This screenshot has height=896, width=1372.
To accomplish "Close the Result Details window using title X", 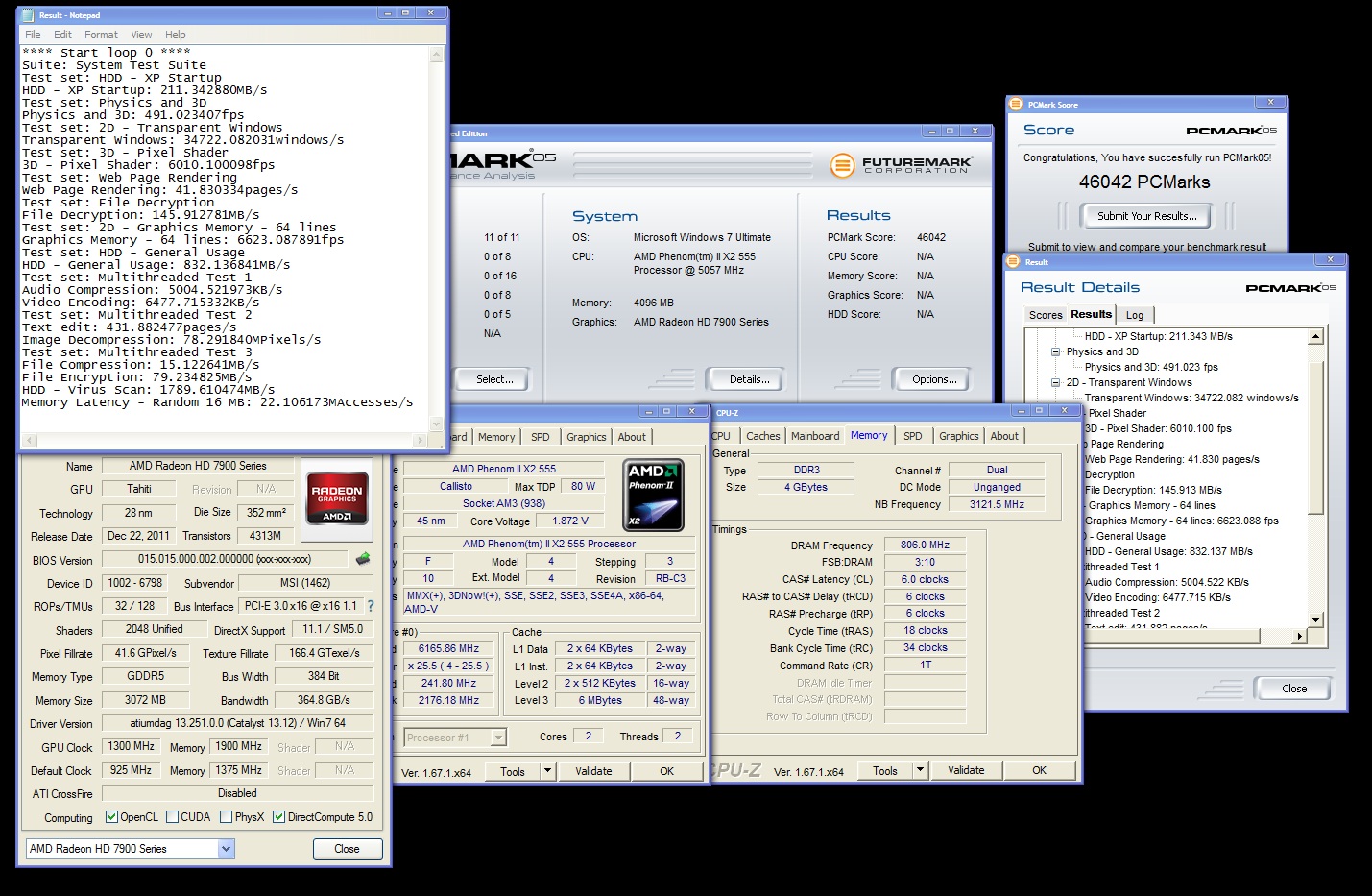I will pos(1330,259).
